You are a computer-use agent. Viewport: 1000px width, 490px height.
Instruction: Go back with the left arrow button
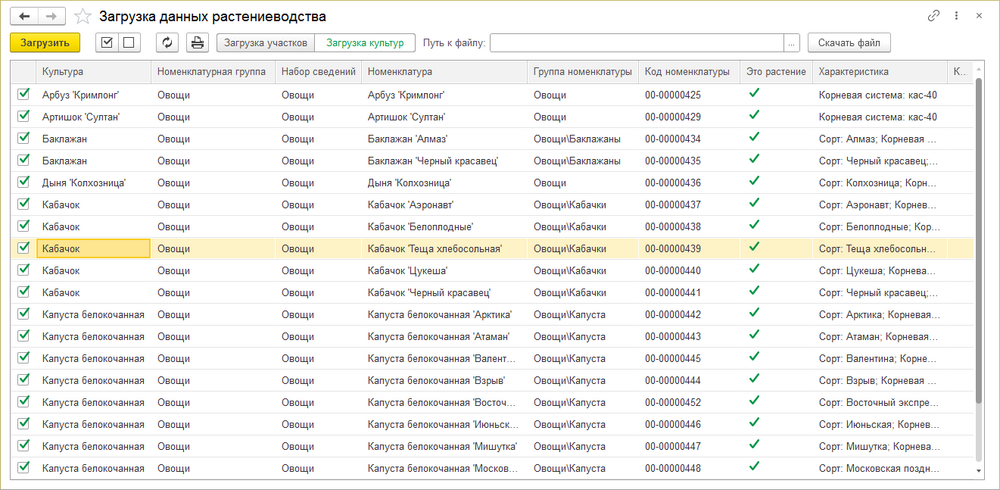[26, 17]
